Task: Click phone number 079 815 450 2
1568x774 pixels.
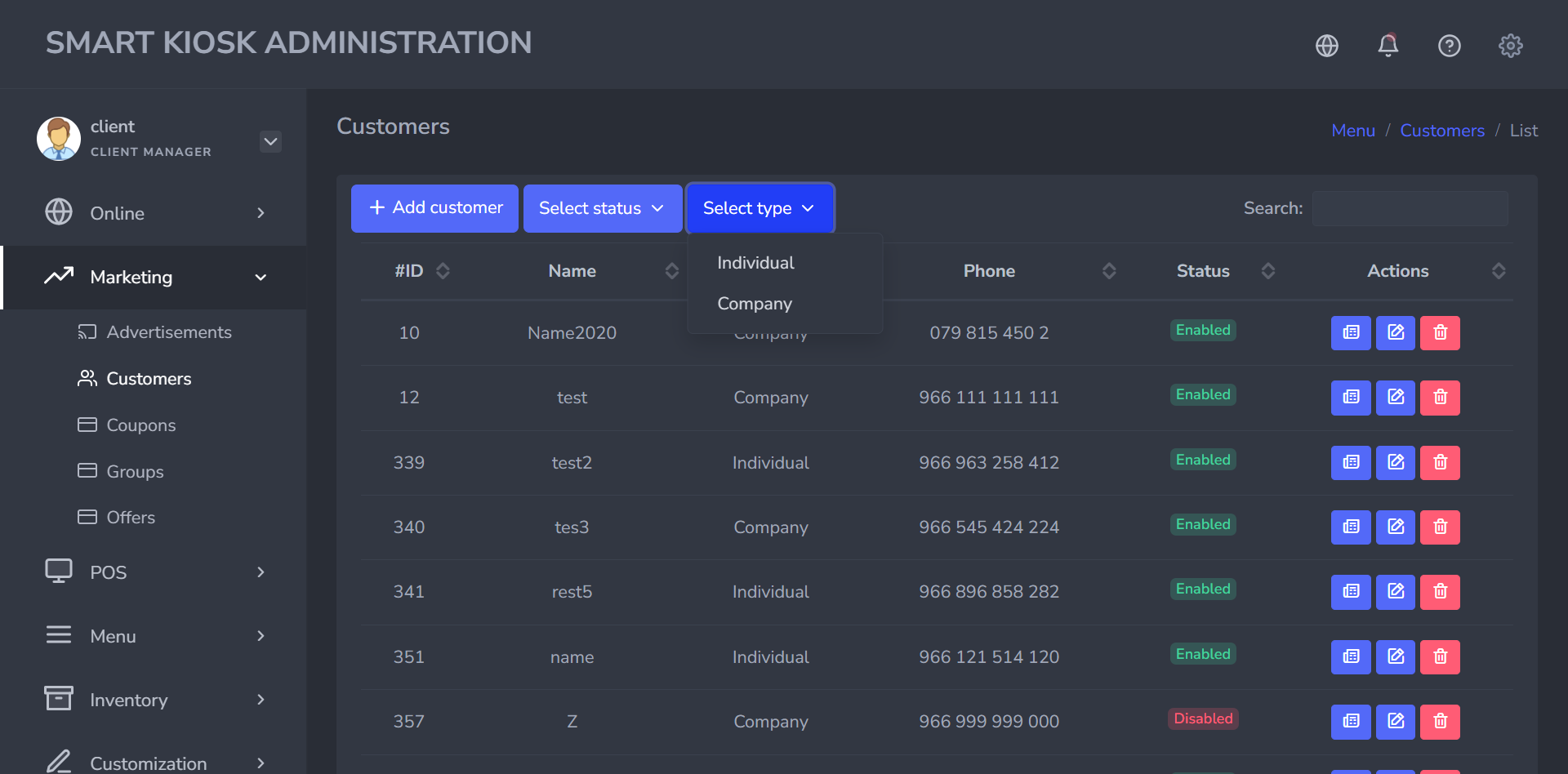Action: [989, 333]
